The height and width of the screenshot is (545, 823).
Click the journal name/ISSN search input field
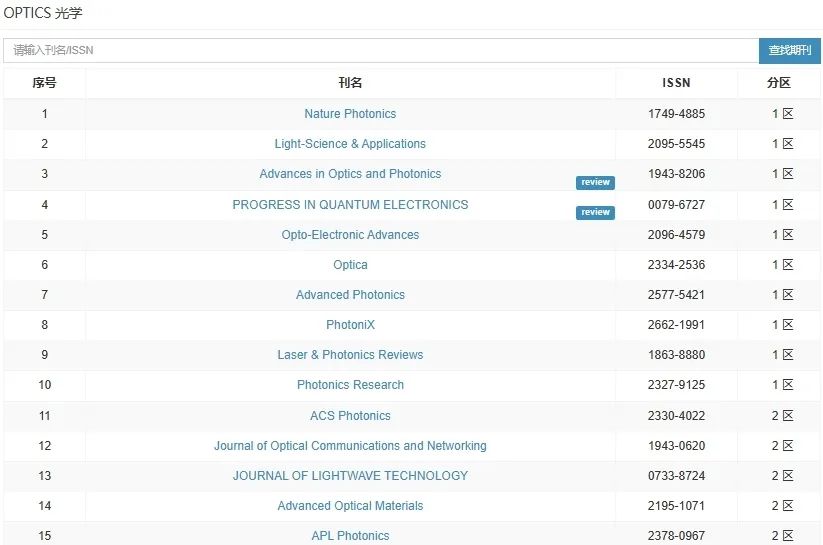tap(381, 50)
